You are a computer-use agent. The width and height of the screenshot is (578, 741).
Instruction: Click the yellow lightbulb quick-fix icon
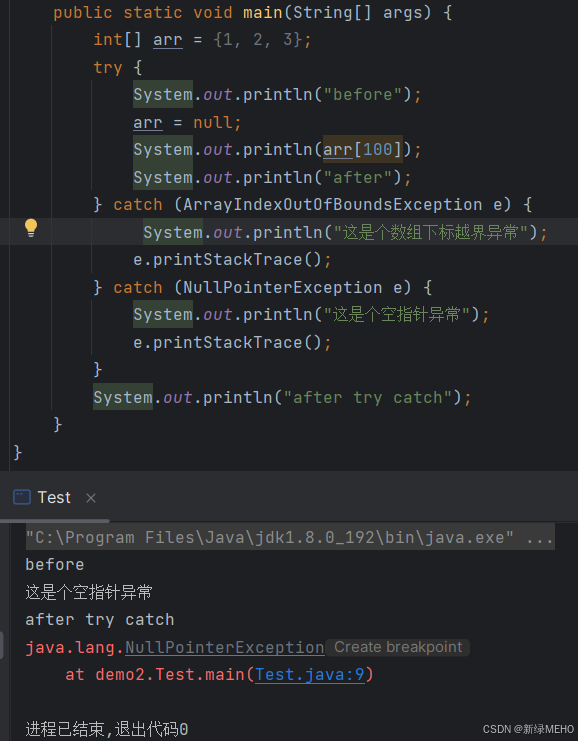click(31, 228)
